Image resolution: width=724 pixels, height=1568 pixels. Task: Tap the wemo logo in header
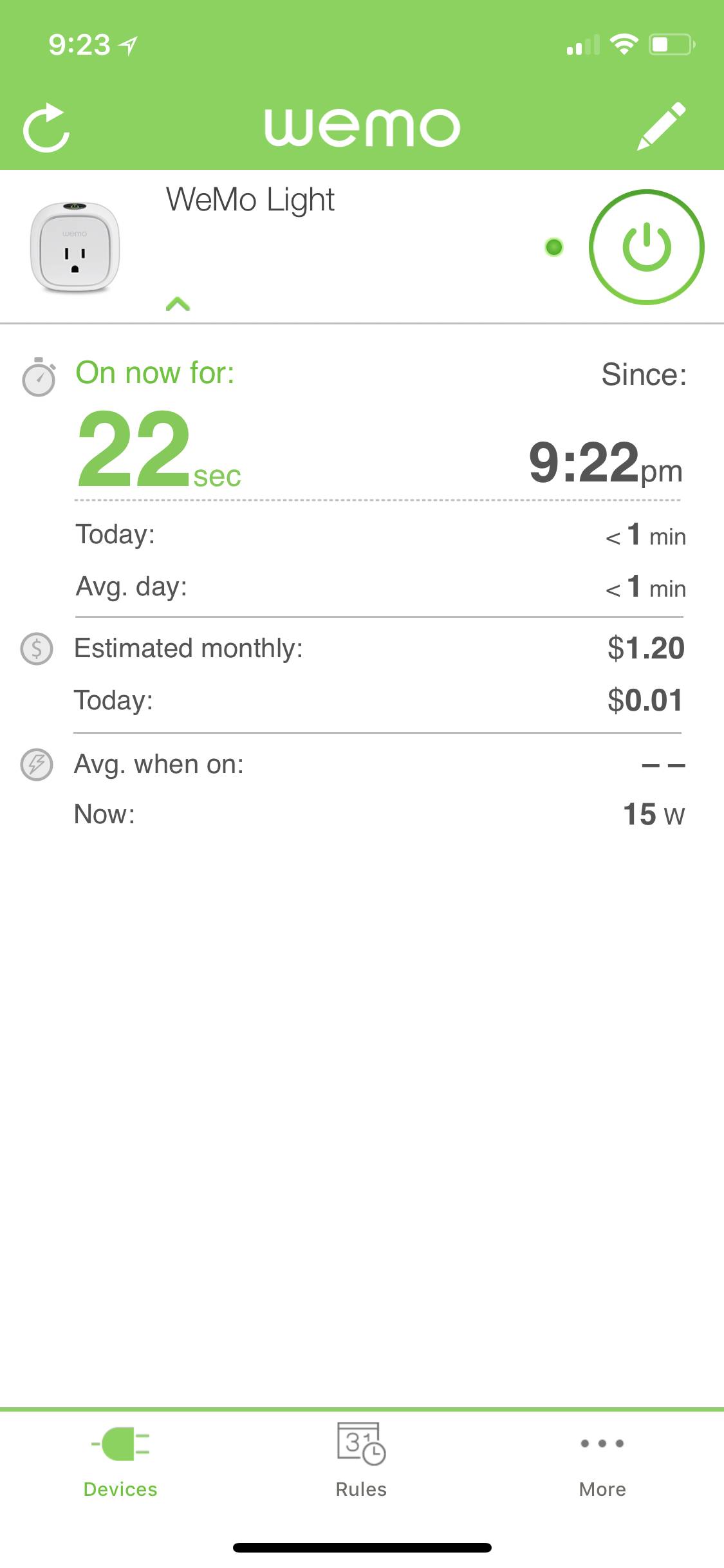tap(362, 127)
